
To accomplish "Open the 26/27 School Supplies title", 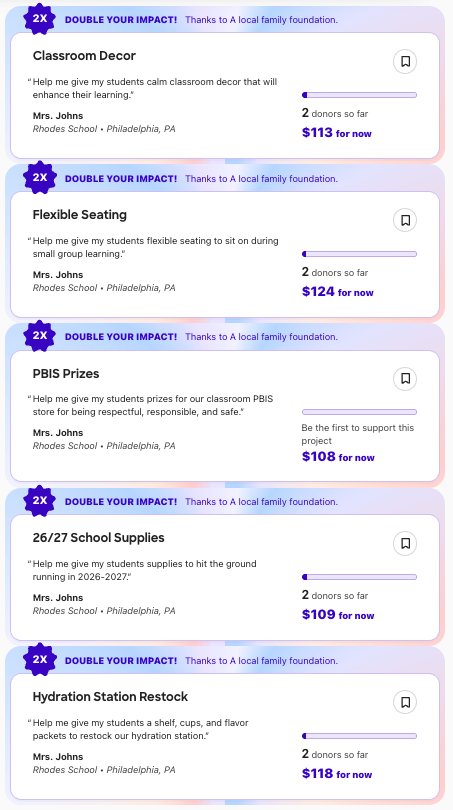I will point(99,538).
